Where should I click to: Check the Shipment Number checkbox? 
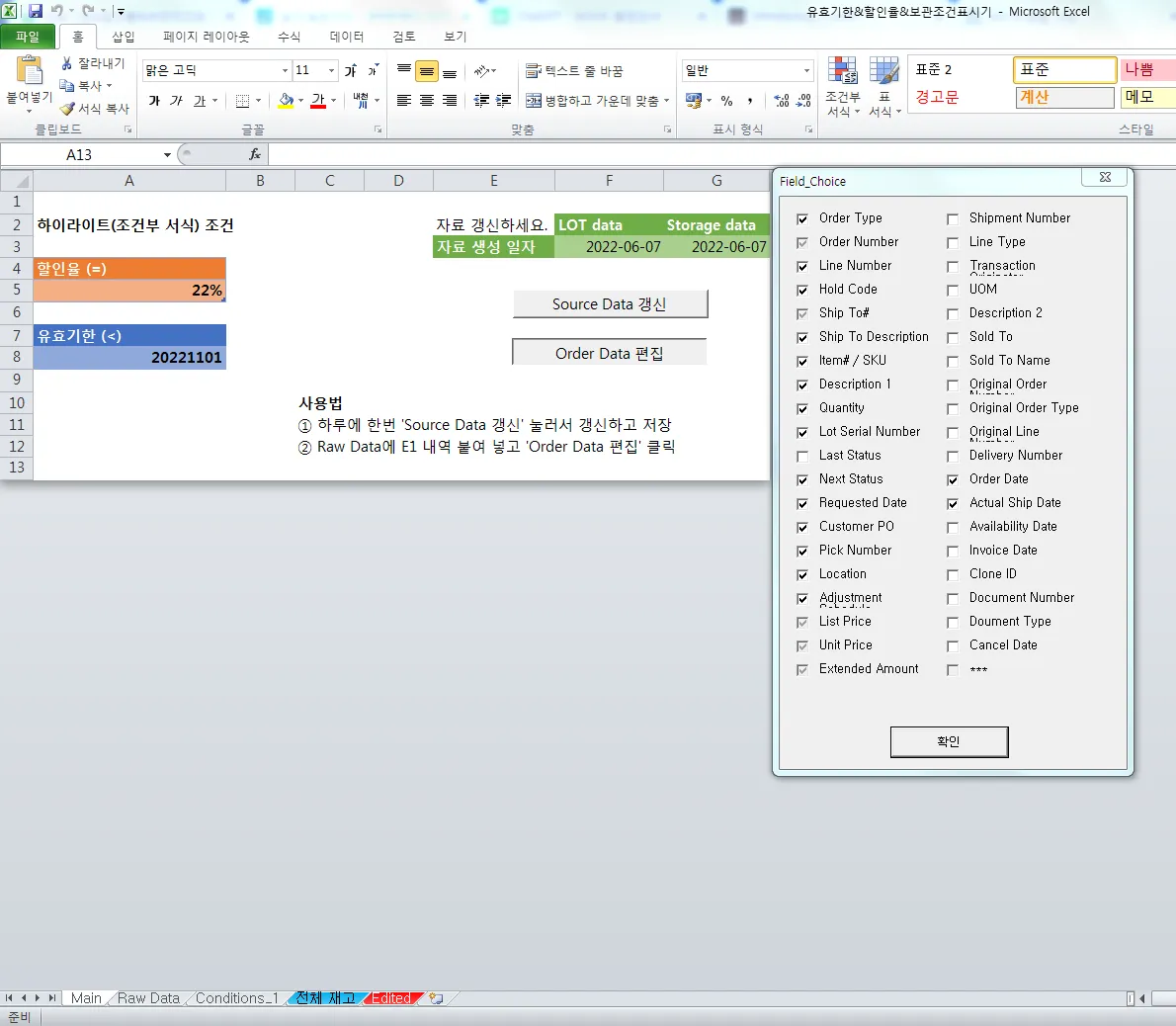(953, 218)
